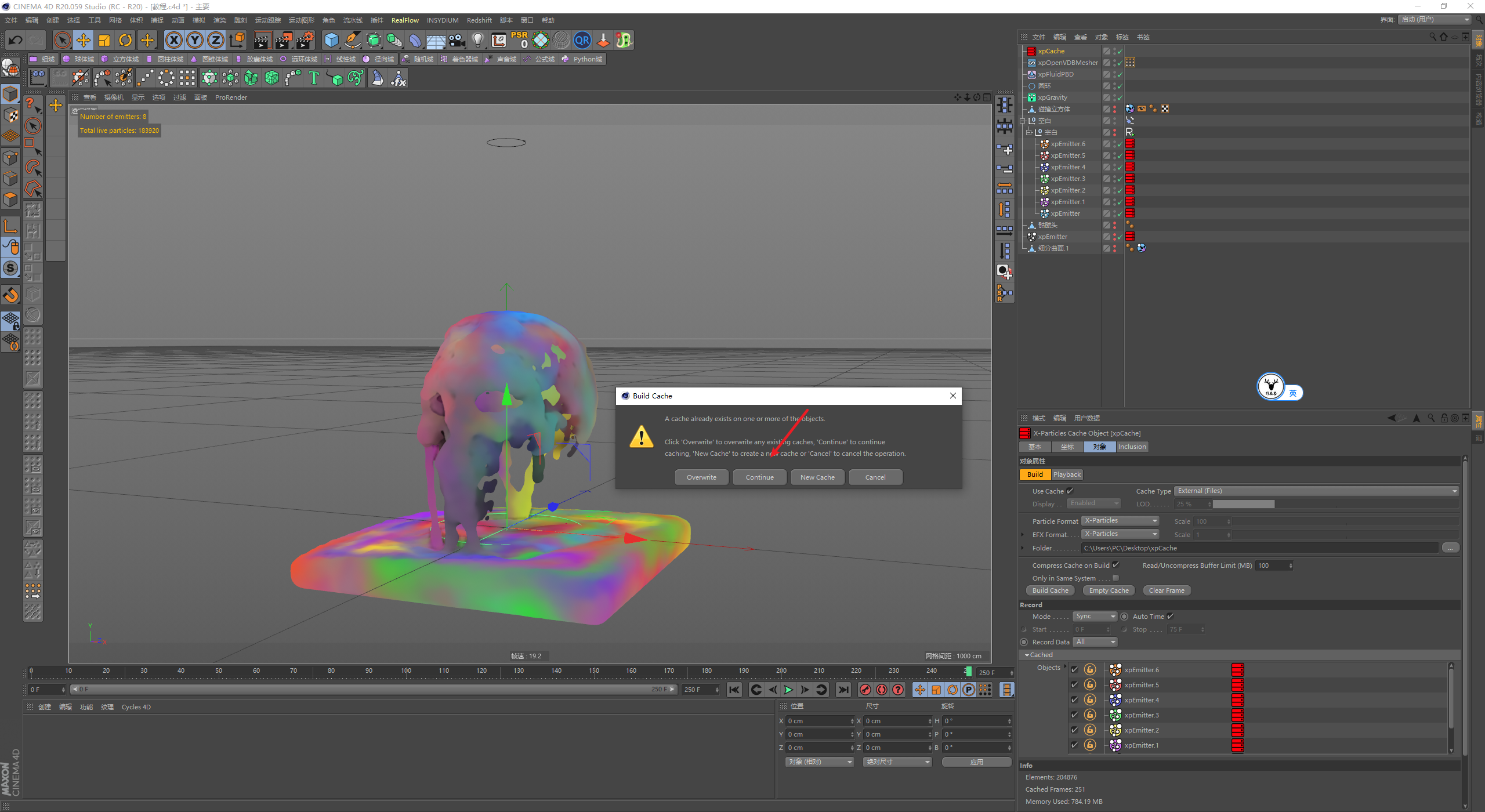Image resolution: width=1485 pixels, height=812 pixels.
Task: Select the Move tool in top toolbar
Action: (x=84, y=40)
